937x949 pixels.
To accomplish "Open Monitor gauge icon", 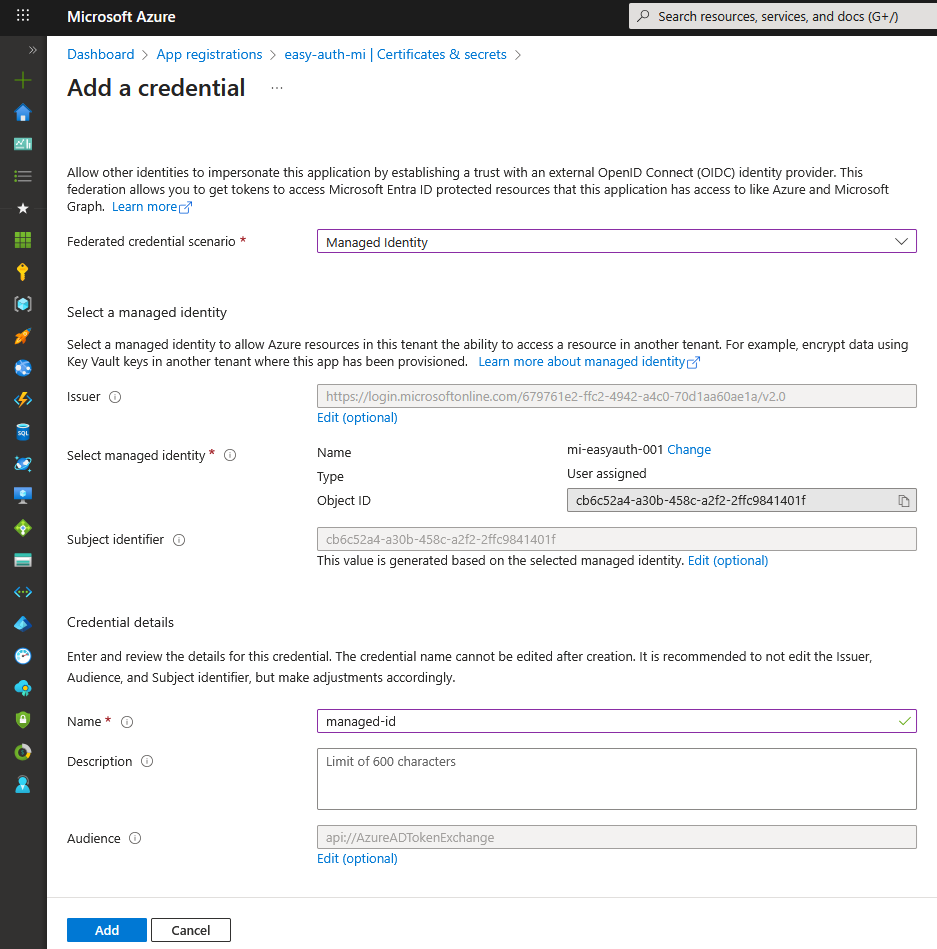I will click(x=23, y=655).
